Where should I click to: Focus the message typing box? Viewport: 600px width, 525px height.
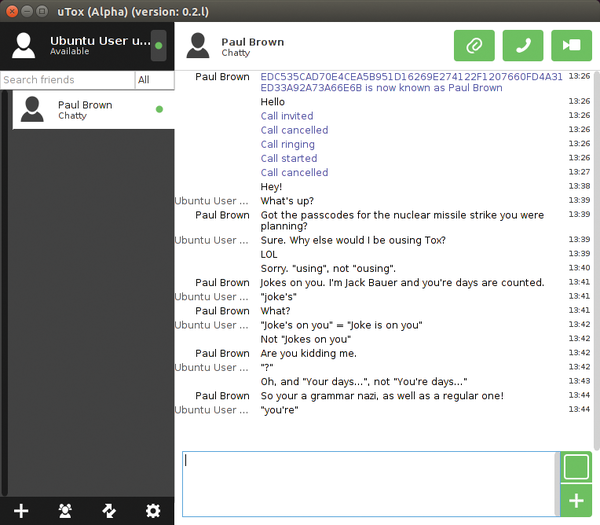(x=367, y=484)
